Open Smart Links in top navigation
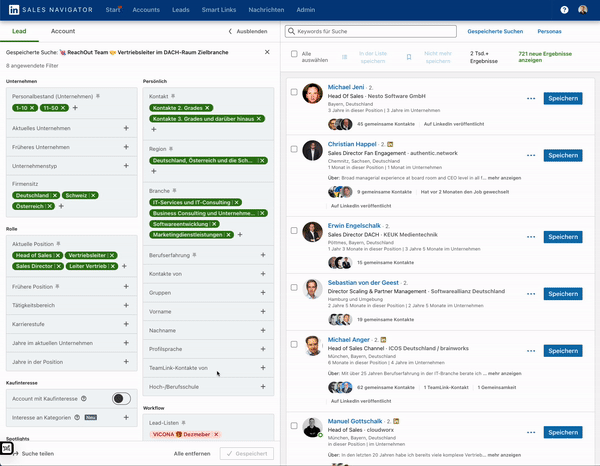The image size is (600, 466). coord(219,10)
